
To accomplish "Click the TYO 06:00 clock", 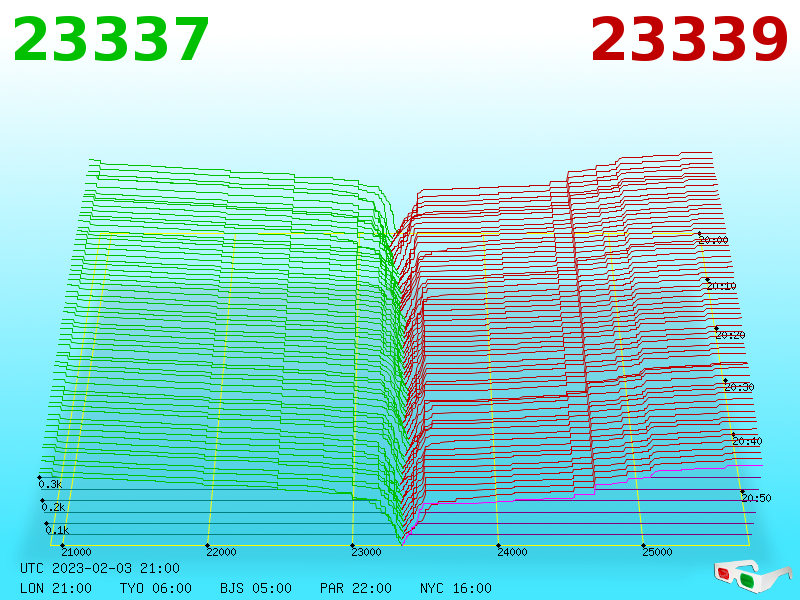I will pyautogui.click(x=156, y=588).
